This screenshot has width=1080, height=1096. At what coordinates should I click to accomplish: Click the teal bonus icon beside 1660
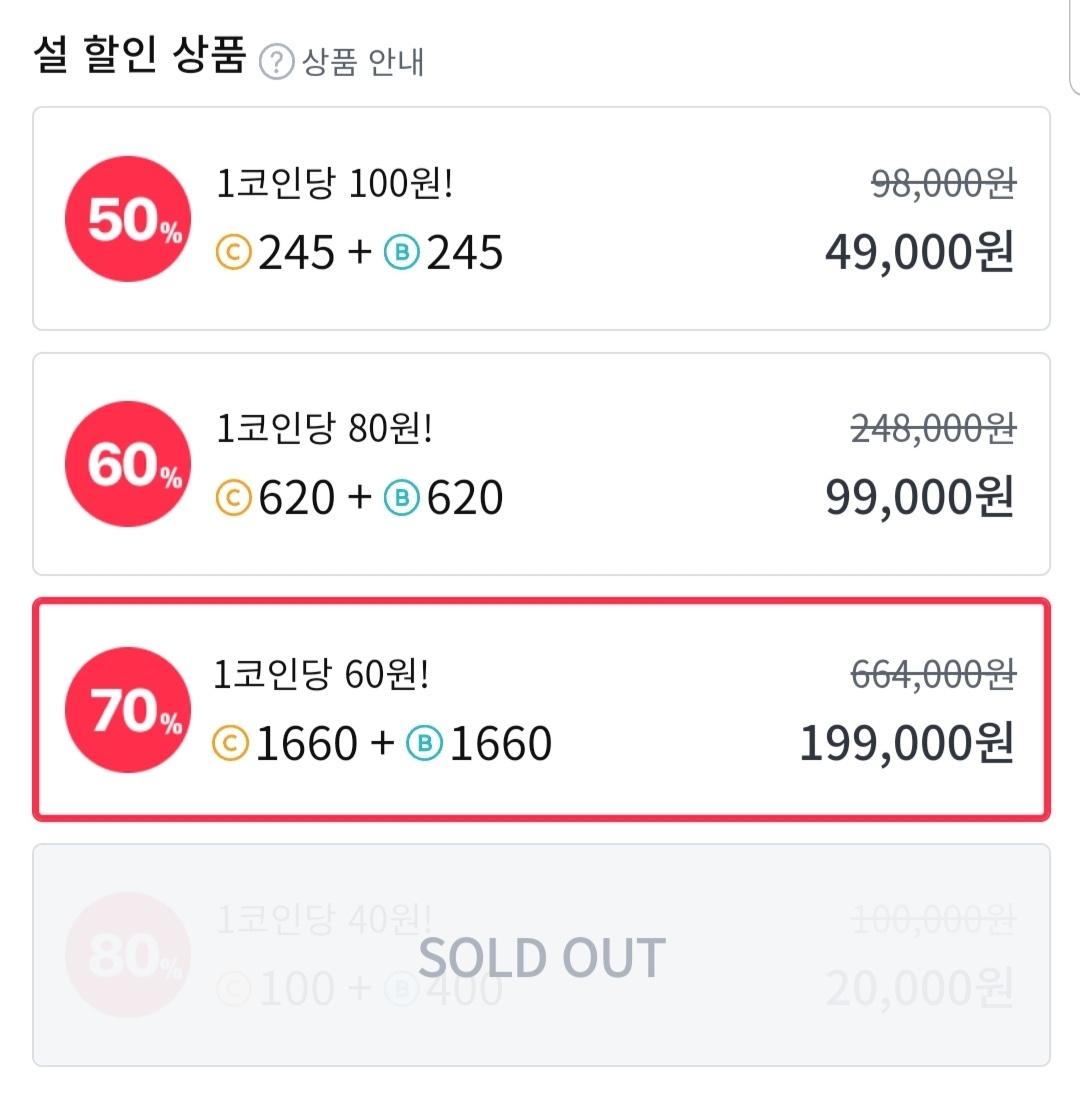pos(424,743)
